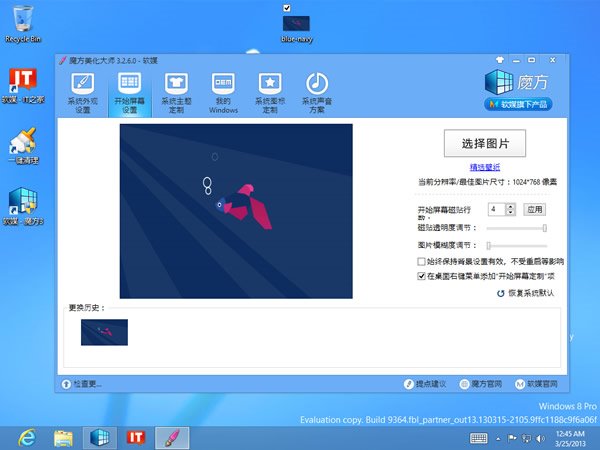Click the paintbrush 美化大师 taskbar button

pyautogui.click(x=172, y=438)
